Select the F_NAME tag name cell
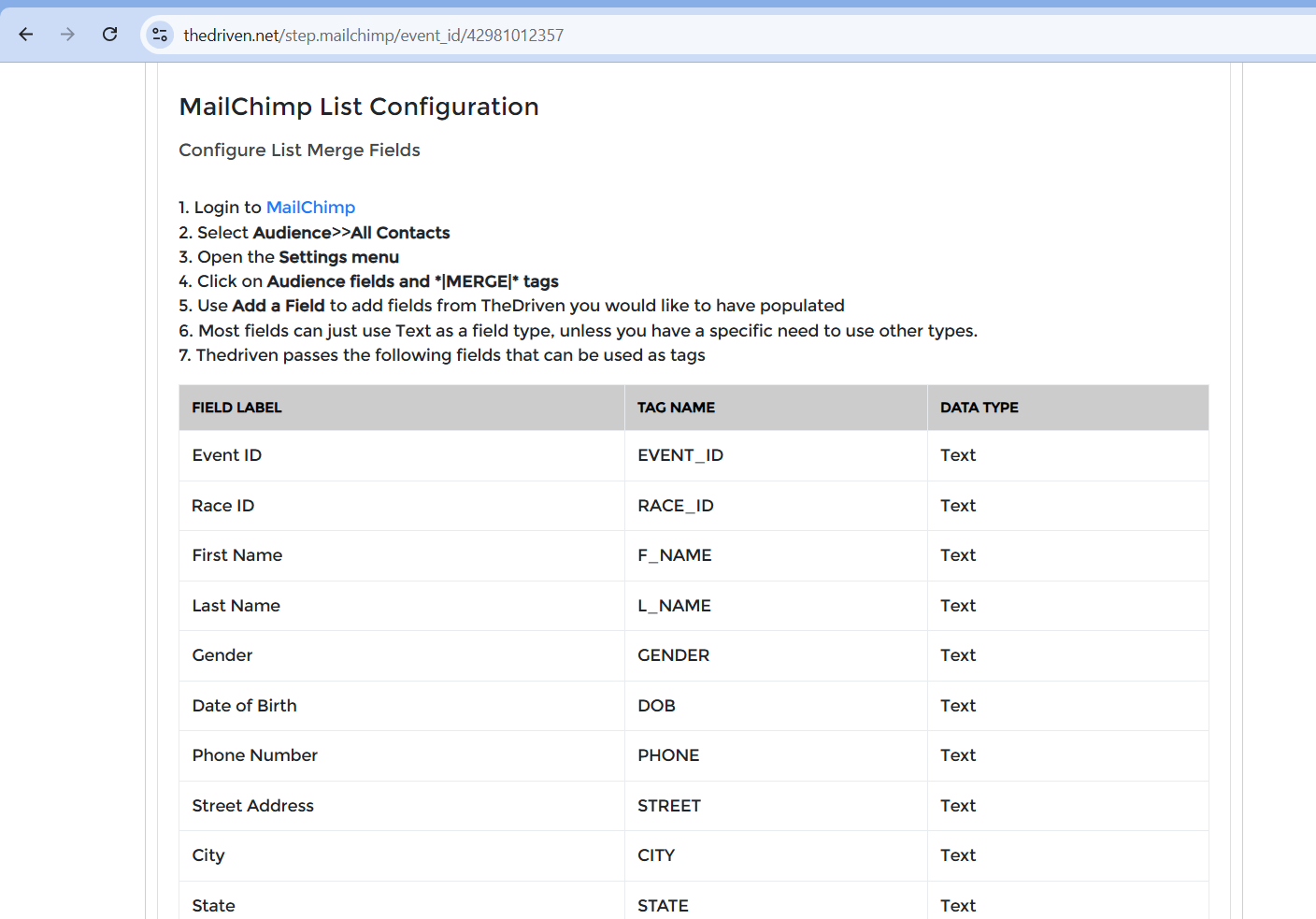Viewport: 1316px width, 919px height. pyautogui.click(x=776, y=555)
